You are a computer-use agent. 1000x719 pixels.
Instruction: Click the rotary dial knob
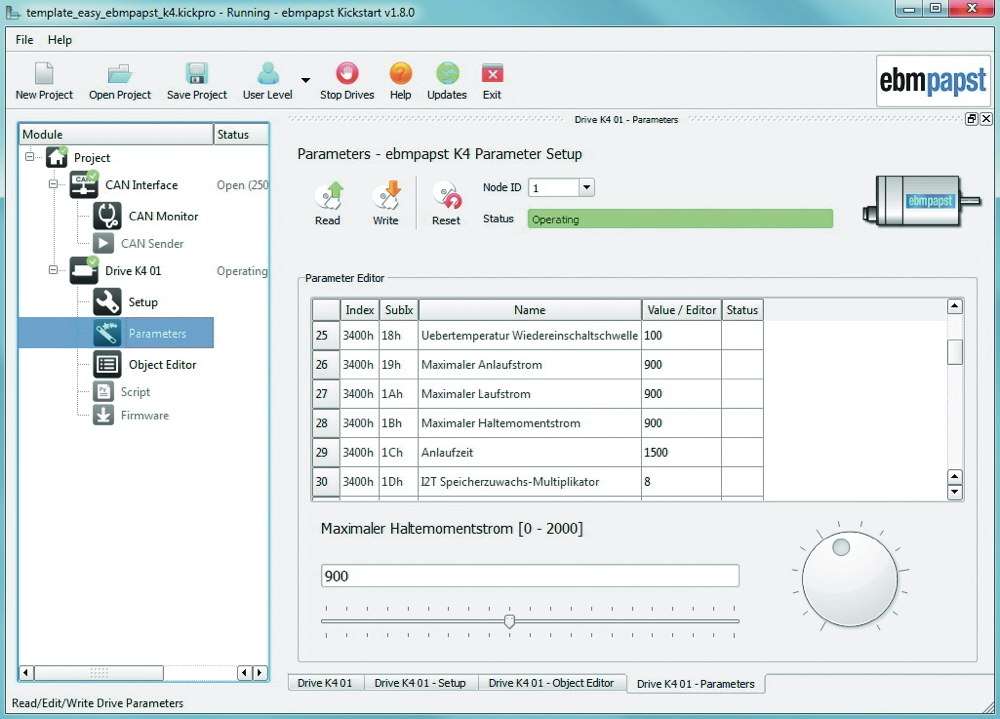849,579
